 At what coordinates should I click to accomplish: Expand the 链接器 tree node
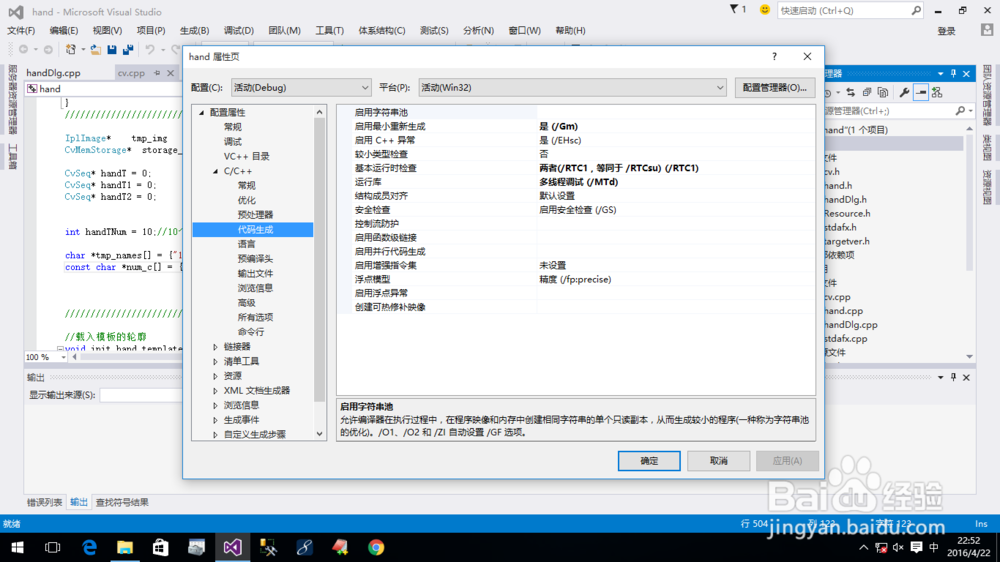click(x=216, y=346)
